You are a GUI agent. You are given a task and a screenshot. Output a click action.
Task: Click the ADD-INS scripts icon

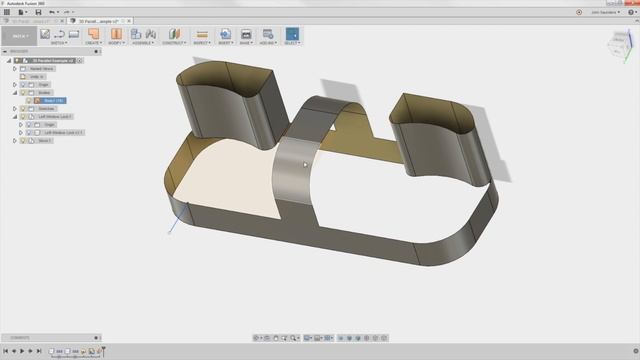[268, 34]
